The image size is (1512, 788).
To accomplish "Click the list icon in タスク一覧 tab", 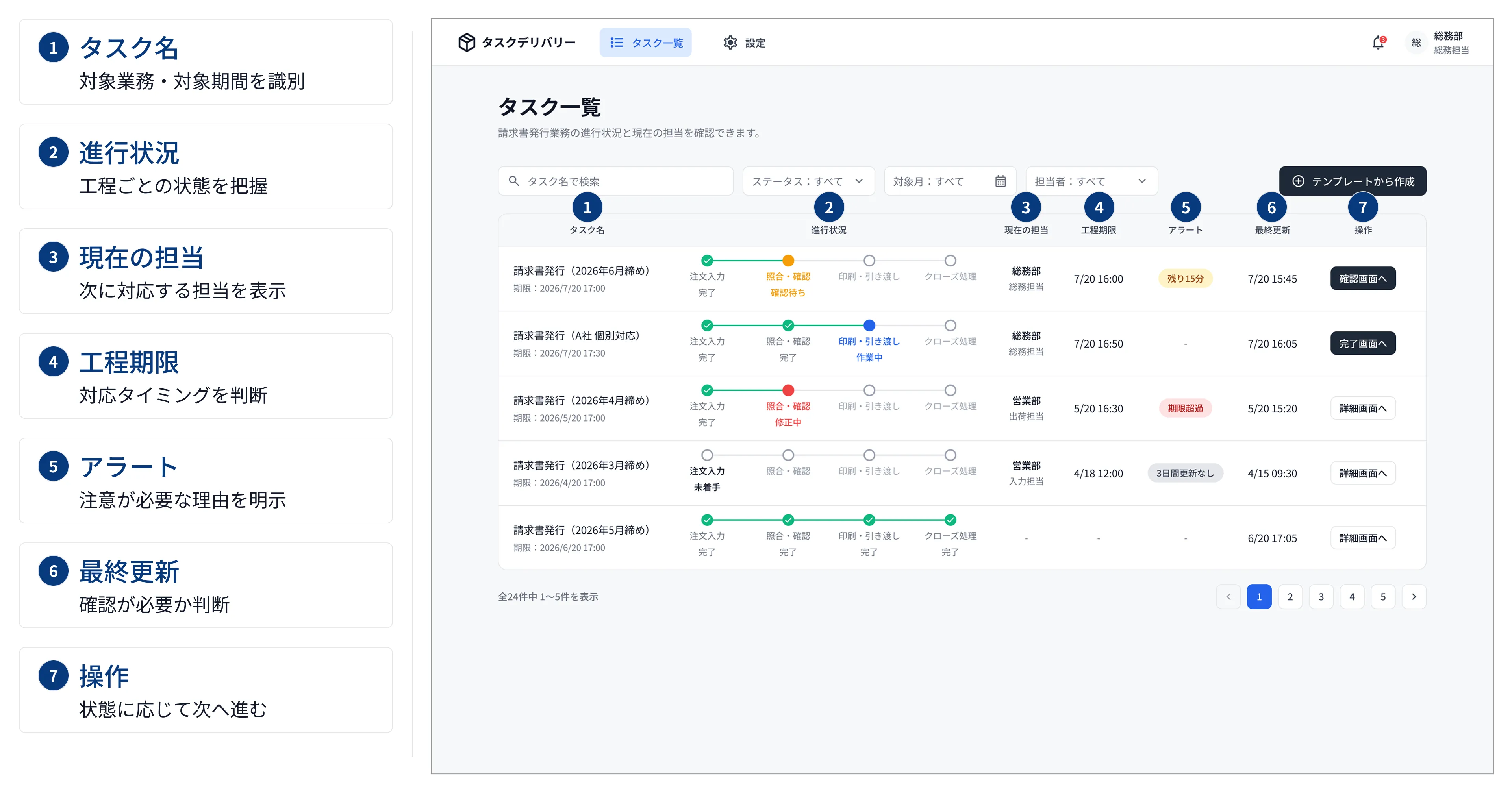I will click(617, 43).
